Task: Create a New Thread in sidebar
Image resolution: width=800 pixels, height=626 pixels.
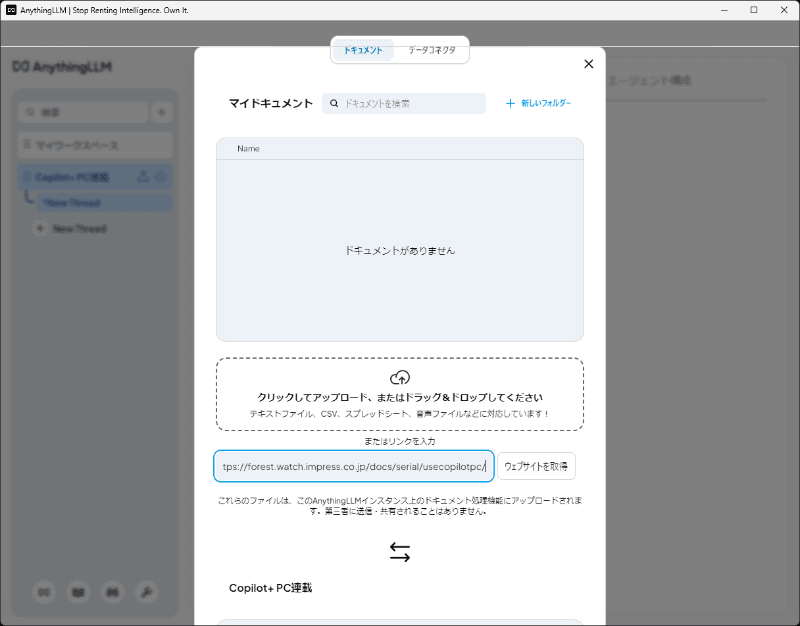Action: [x=70, y=229]
